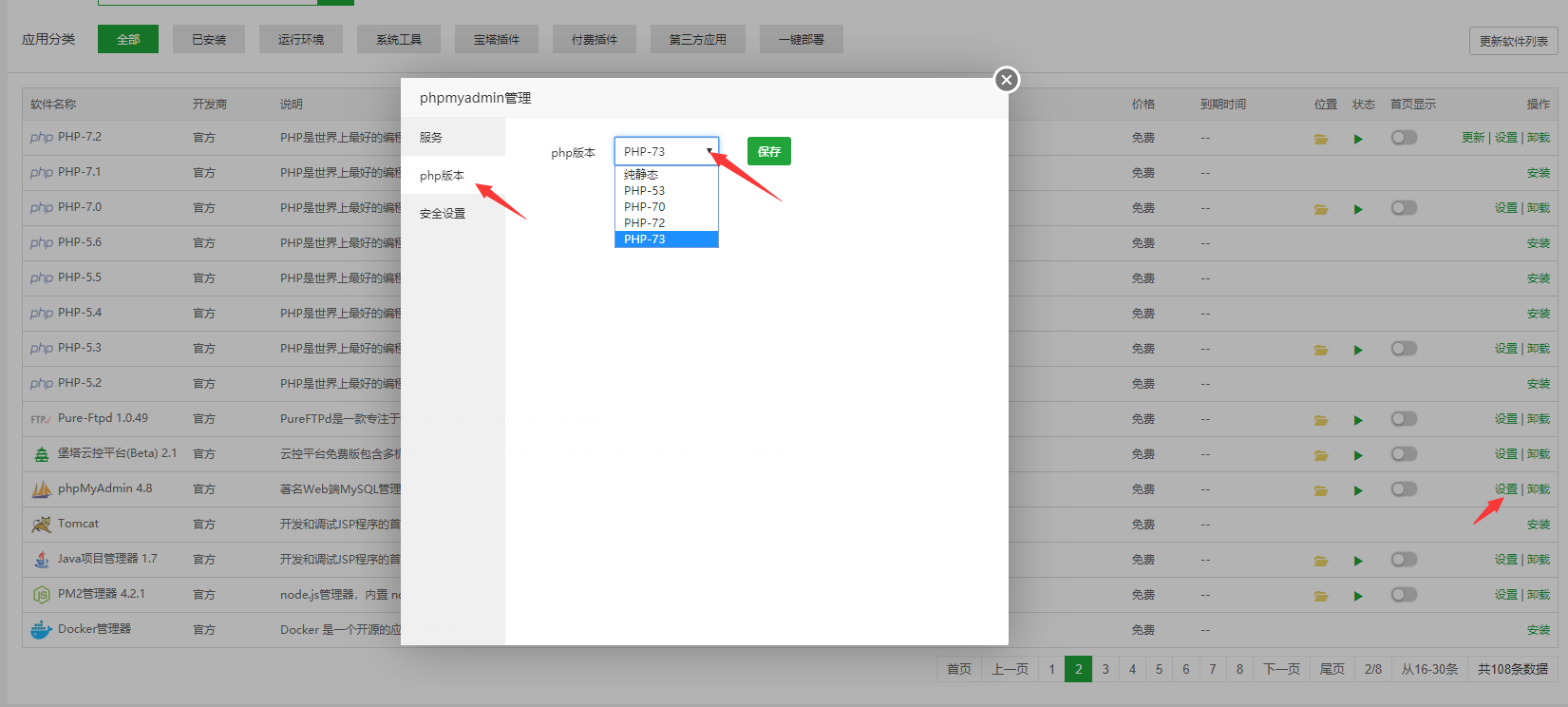Open folder icon for PHP-5.3 row

(x=1321, y=350)
